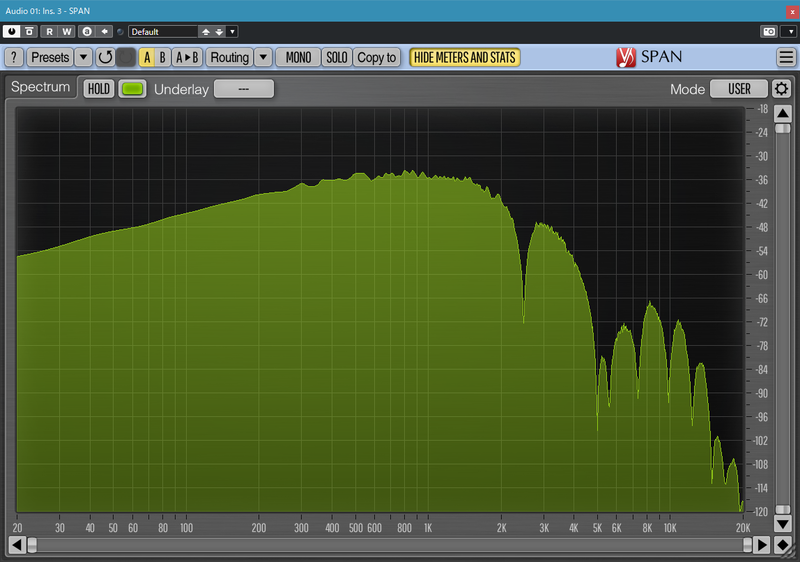Viewport: 800px width, 562px height.
Task: Open the Routing settings
Action: click(230, 57)
